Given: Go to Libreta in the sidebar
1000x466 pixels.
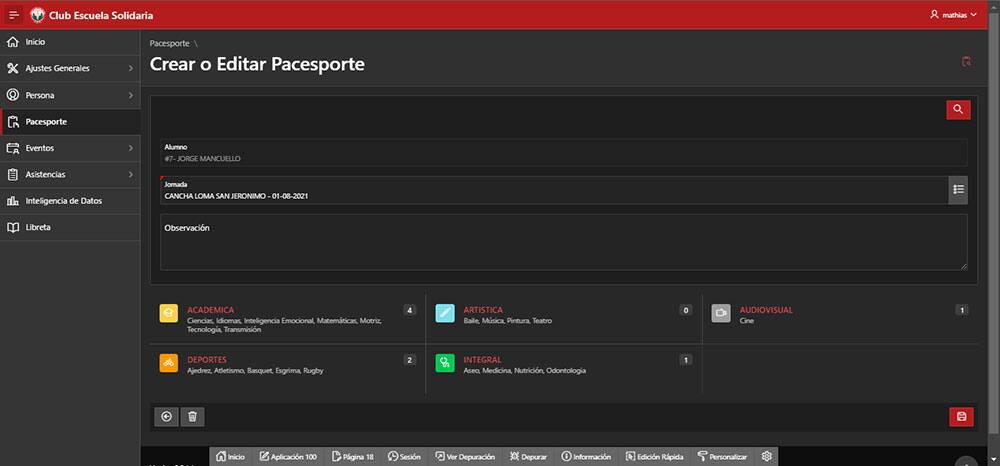Looking at the screenshot, I should (70, 227).
